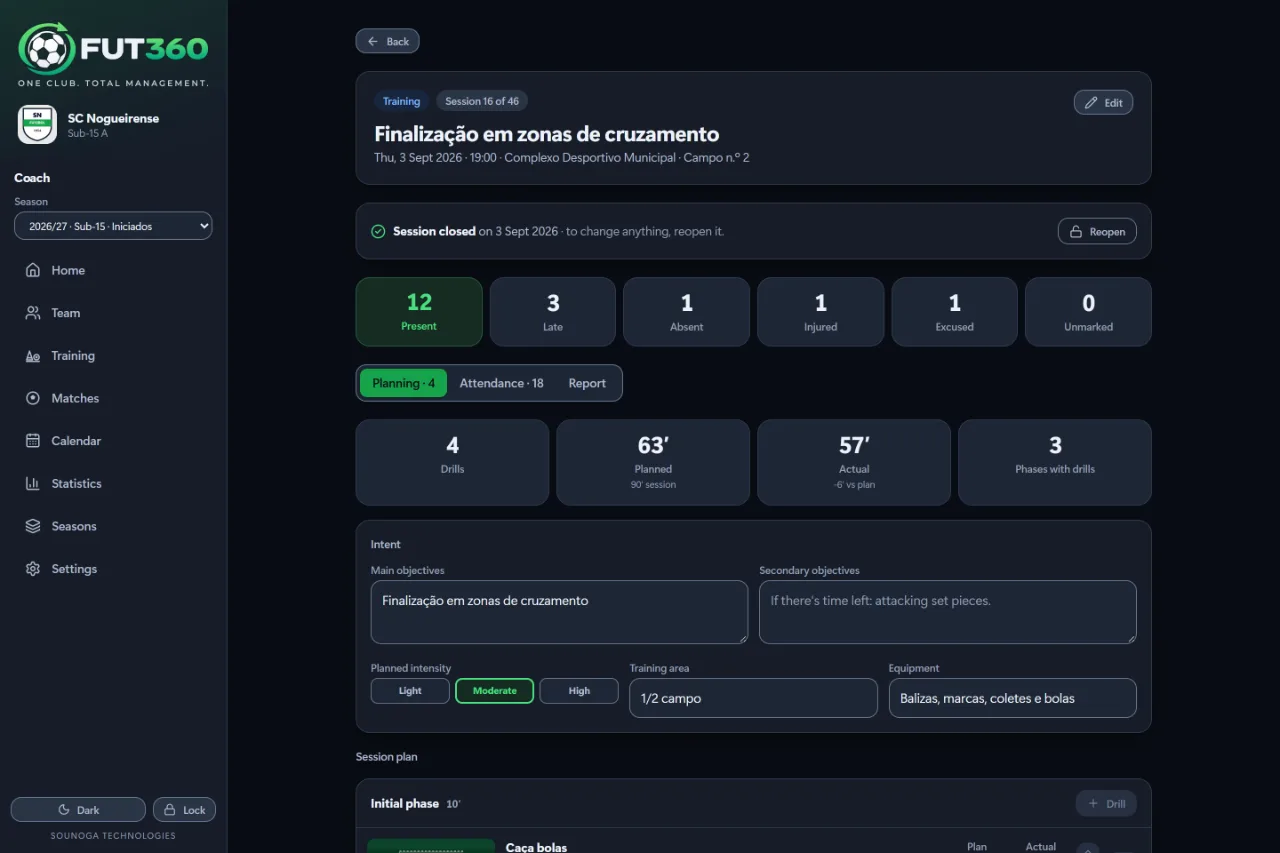1280x853 pixels.
Task: Click the 3 Late attendance card
Action: click(553, 312)
